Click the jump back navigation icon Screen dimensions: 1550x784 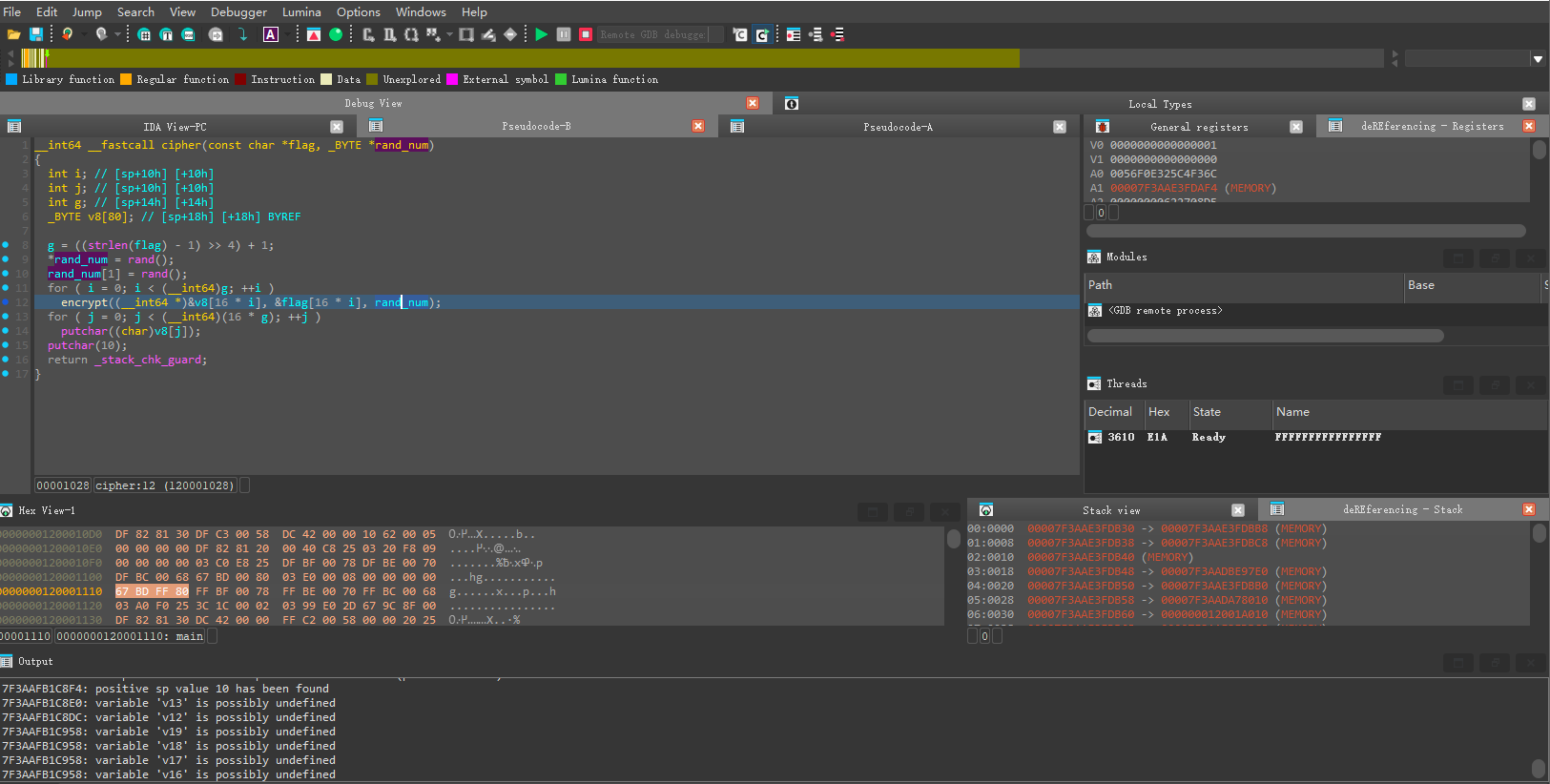(x=67, y=34)
